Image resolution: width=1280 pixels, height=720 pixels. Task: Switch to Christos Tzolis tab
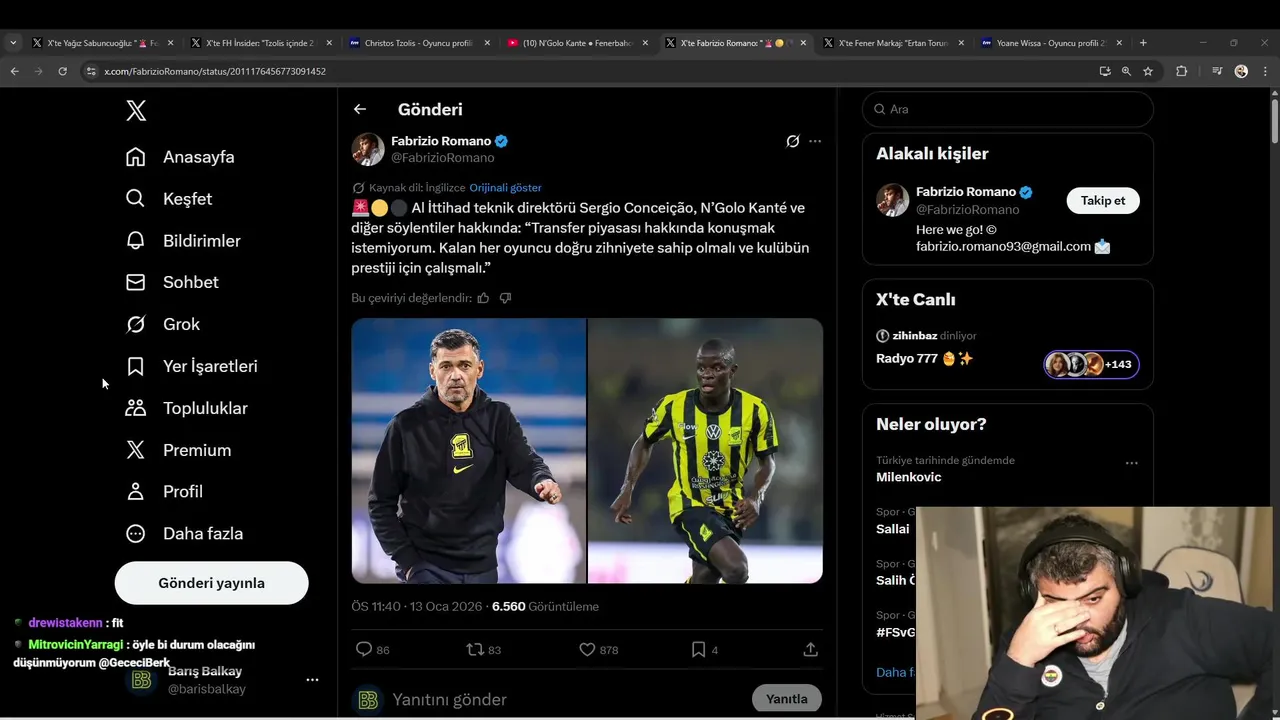tap(420, 43)
